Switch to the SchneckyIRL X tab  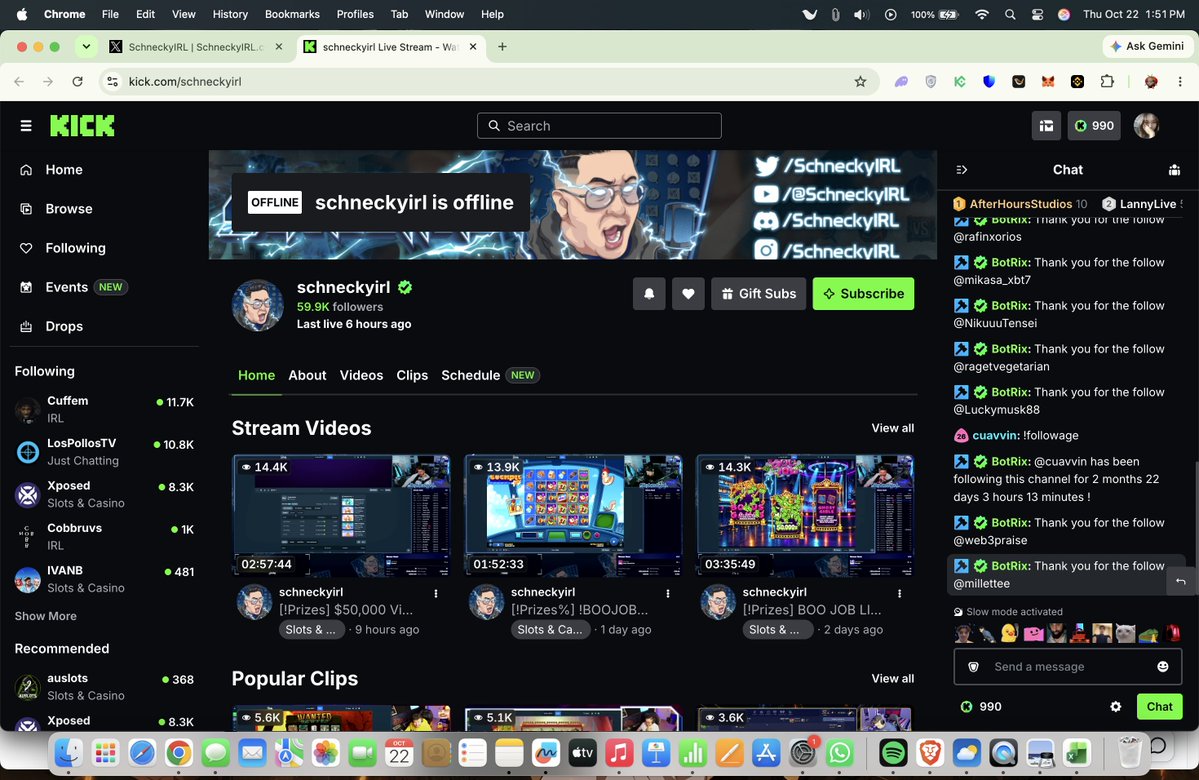(195, 47)
